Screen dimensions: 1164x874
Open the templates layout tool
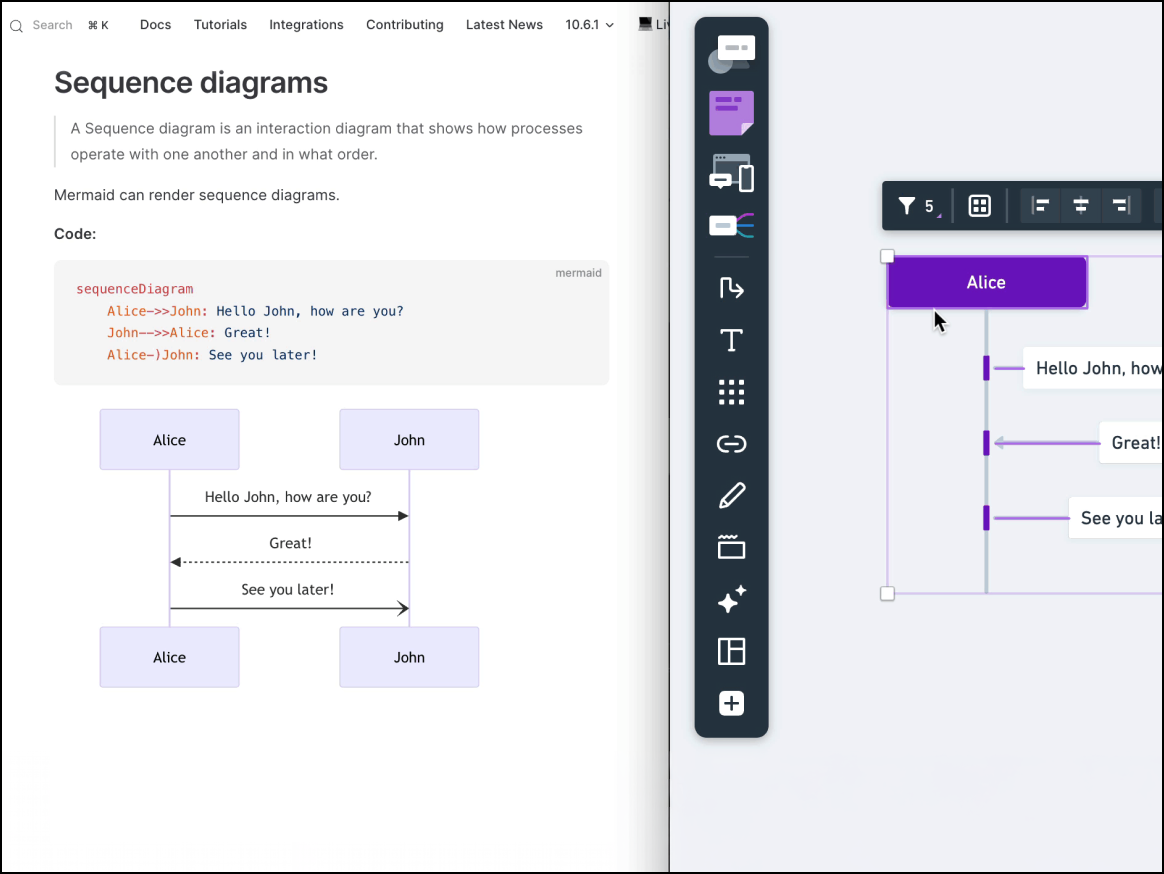731,651
